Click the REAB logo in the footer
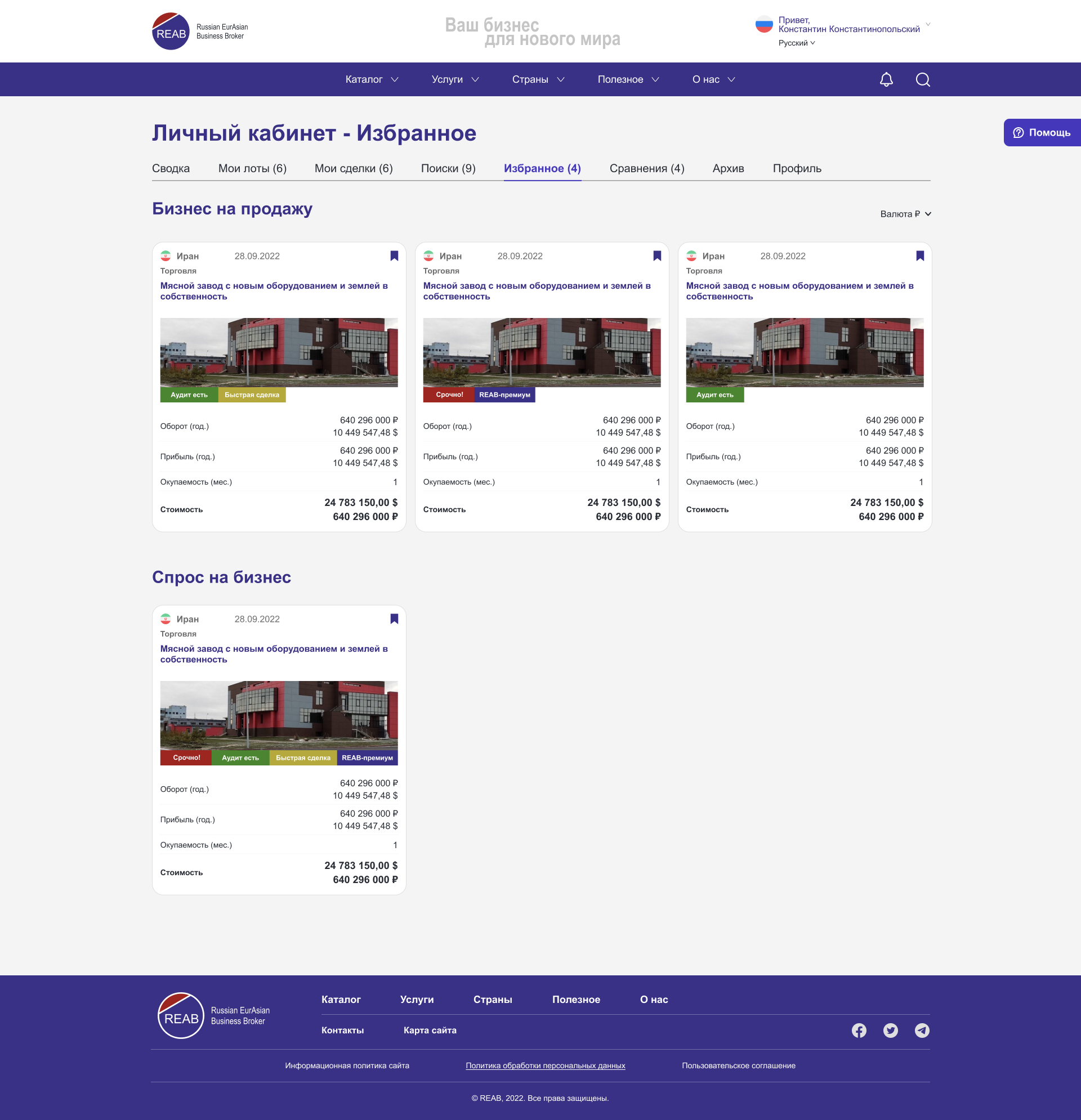 pyautogui.click(x=181, y=1015)
